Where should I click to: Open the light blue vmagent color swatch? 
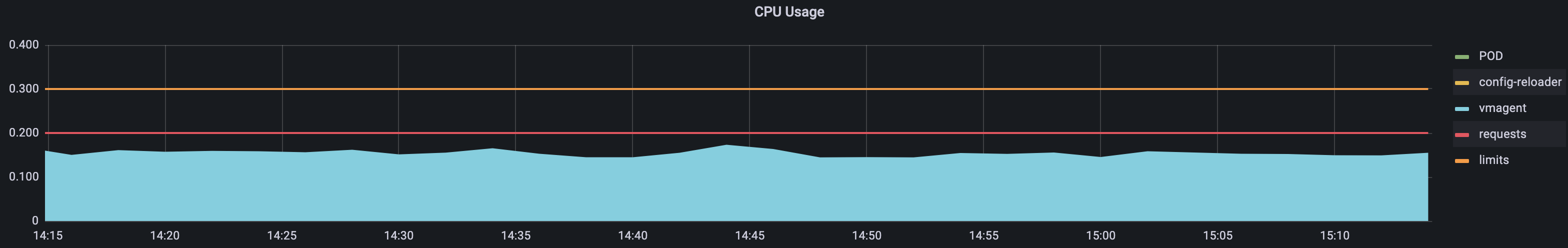pyautogui.click(x=1461, y=109)
